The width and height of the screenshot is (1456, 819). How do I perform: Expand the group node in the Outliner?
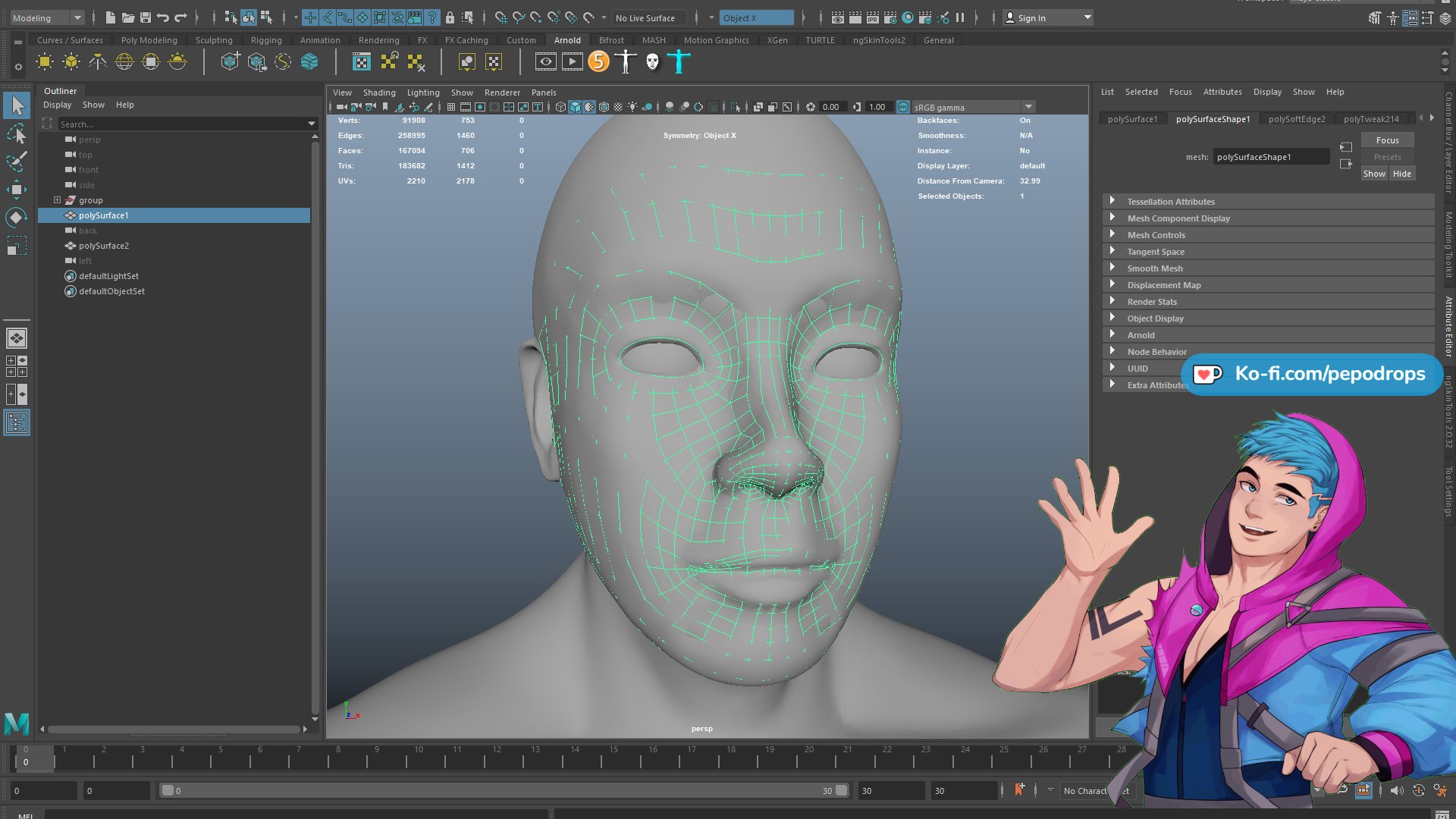(57, 200)
